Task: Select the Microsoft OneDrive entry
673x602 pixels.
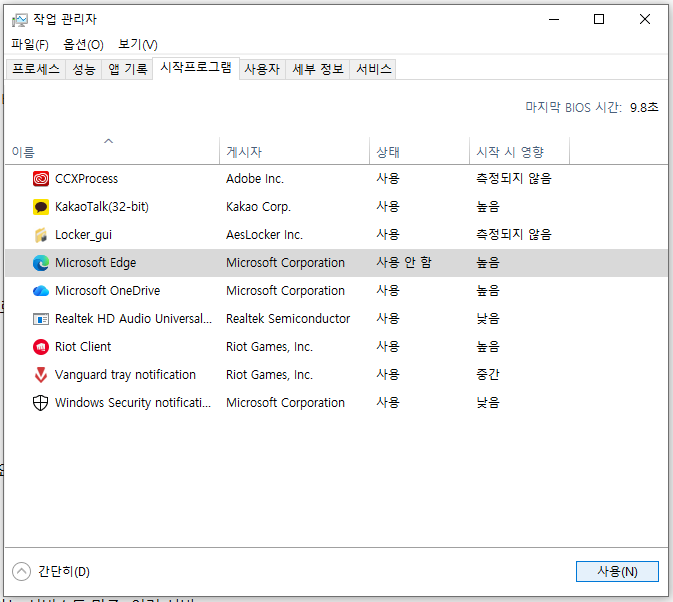Action: (x=107, y=291)
